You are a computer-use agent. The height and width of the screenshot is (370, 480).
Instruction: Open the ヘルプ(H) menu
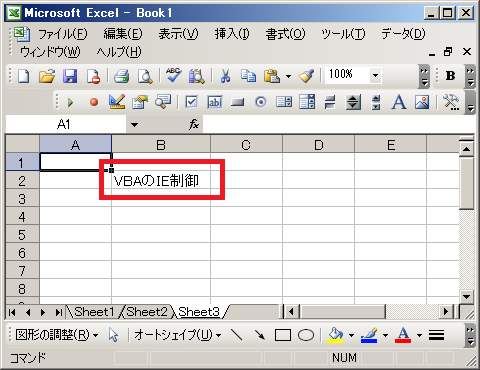[x=119, y=52]
